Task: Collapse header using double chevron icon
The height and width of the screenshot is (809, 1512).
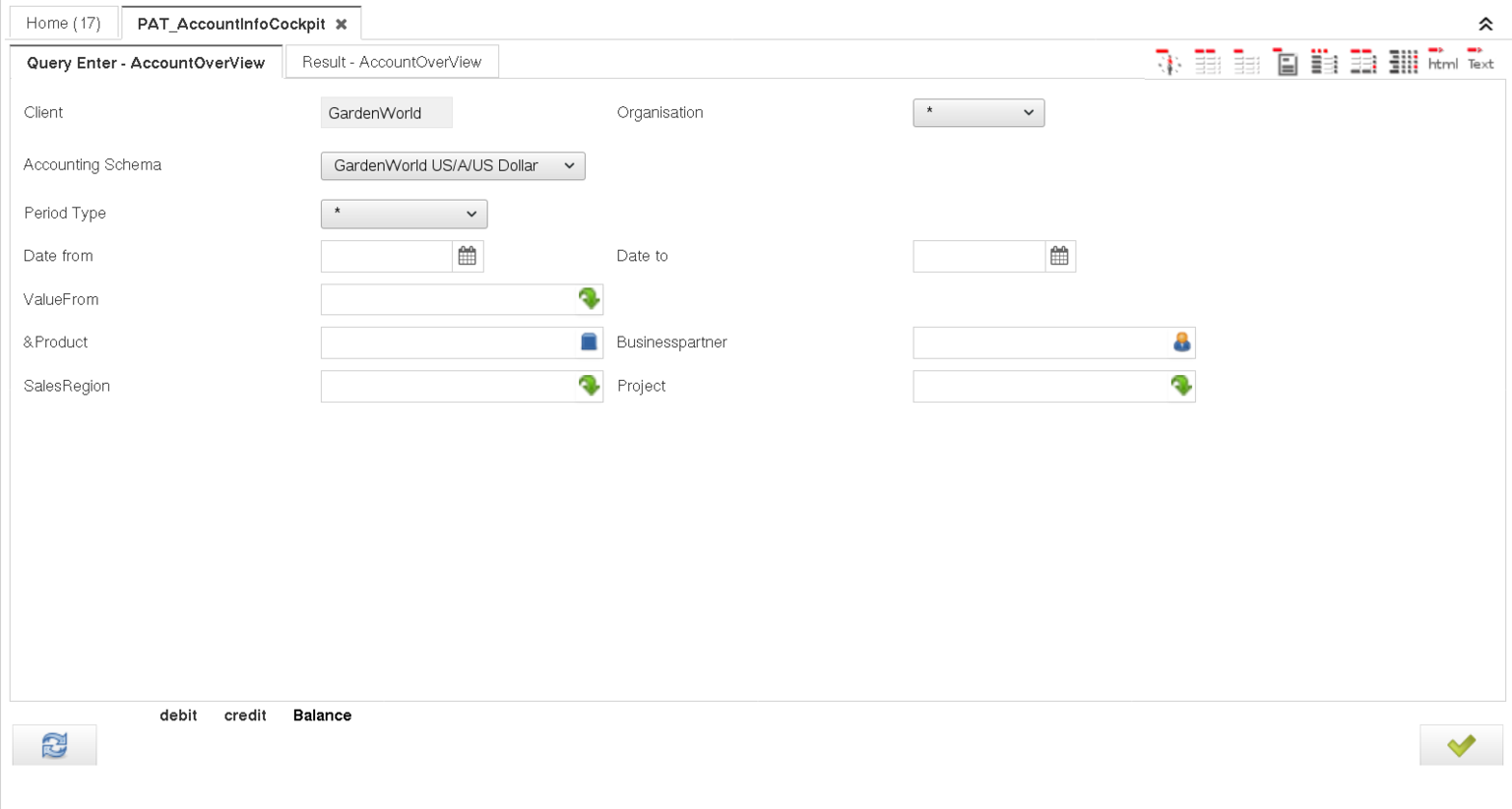Action: 1485,24
